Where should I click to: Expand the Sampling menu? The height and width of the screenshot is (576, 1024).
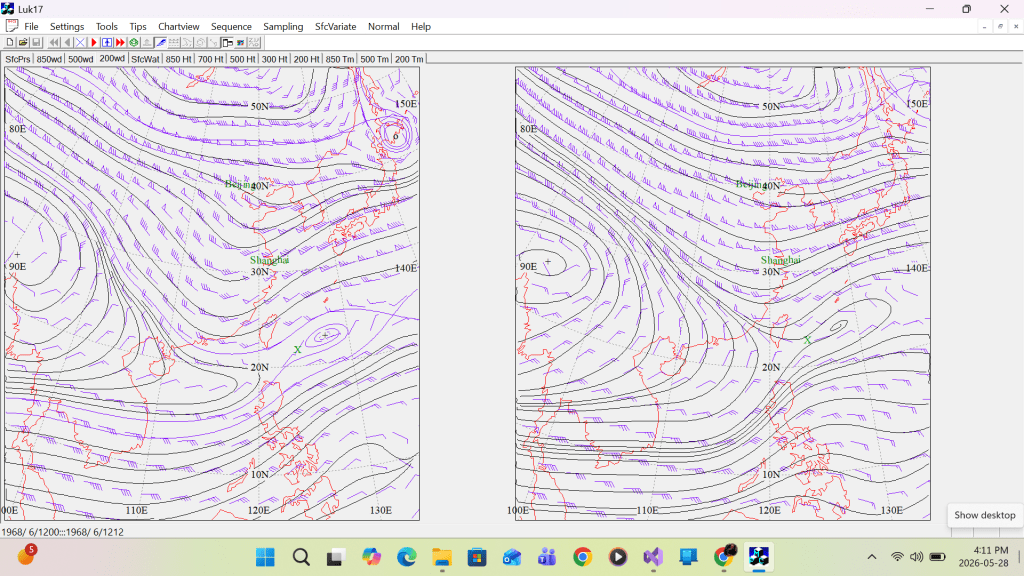tap(283, 27)
